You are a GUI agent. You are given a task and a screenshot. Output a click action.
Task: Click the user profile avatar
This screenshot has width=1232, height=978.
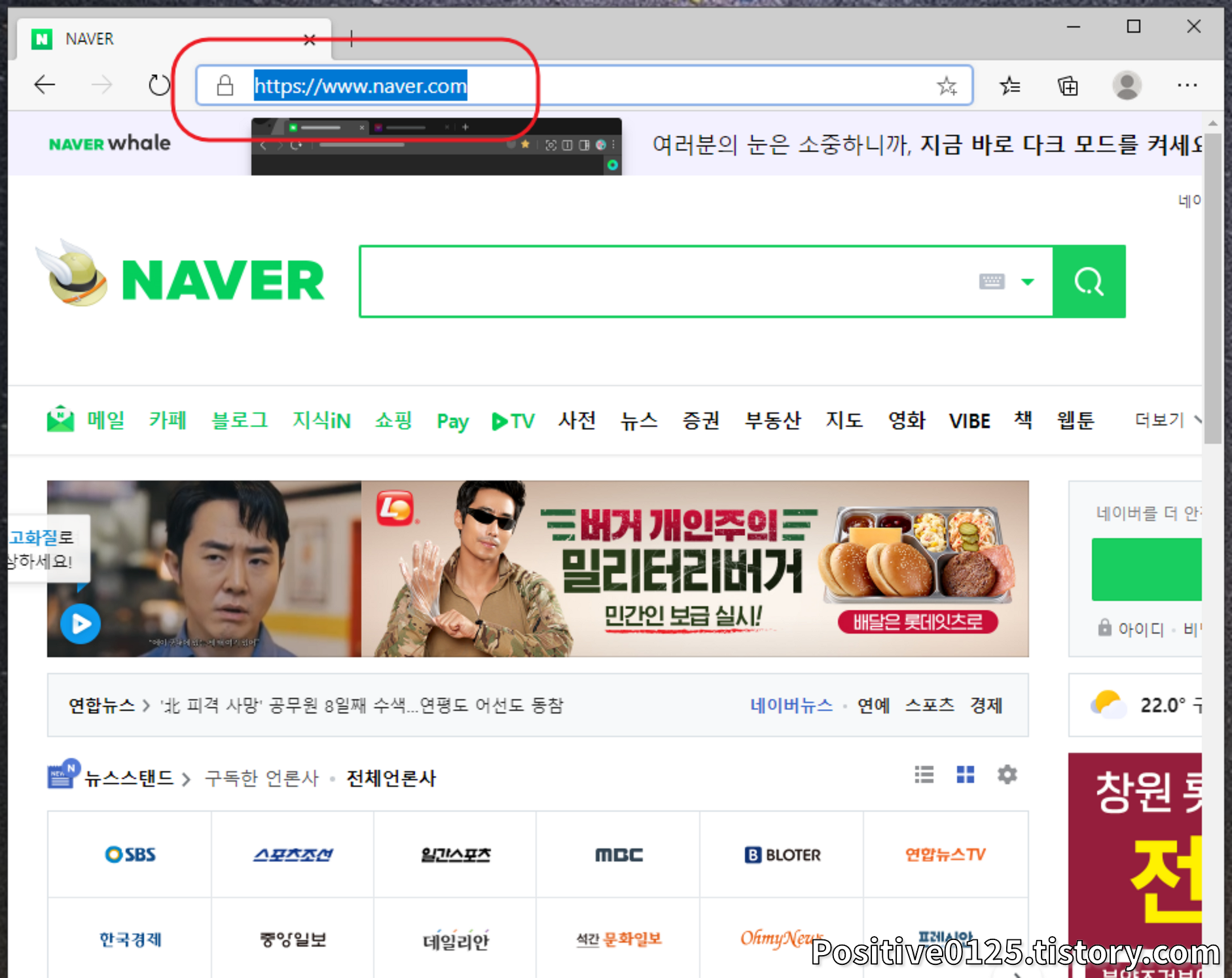[x=1127, y=85]
